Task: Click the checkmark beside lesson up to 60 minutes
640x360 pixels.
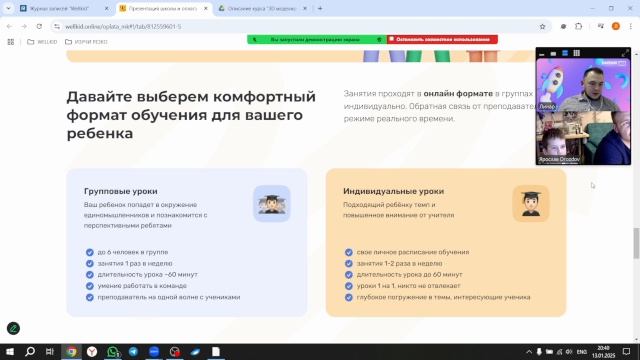Action: [x=349, y=275]
